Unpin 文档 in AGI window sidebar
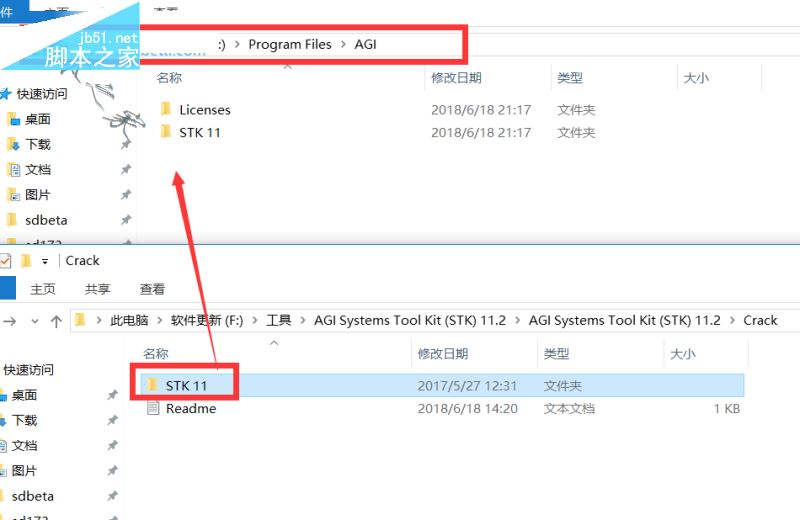Screen dimensions: 800x520 (126, 169)
